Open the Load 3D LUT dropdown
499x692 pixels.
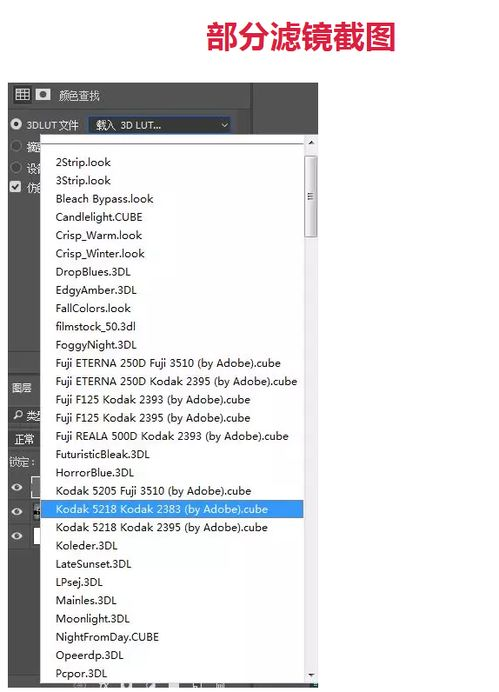(159, 125)
